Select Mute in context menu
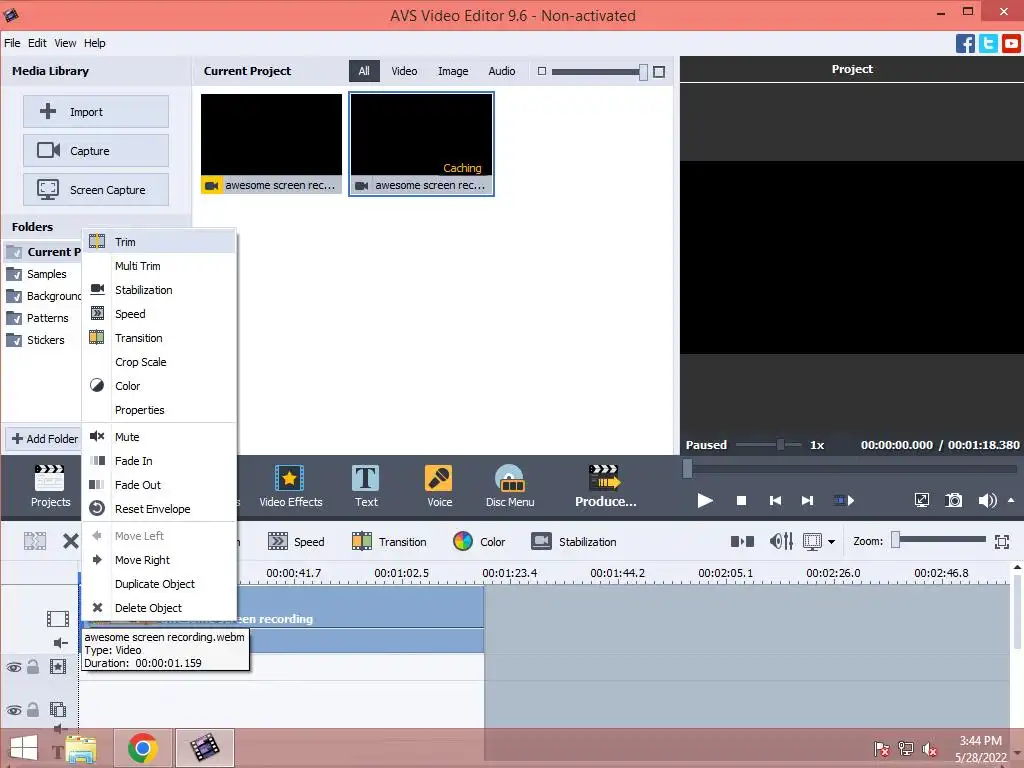Screen dimensions: 1024x768 [159, 437]
